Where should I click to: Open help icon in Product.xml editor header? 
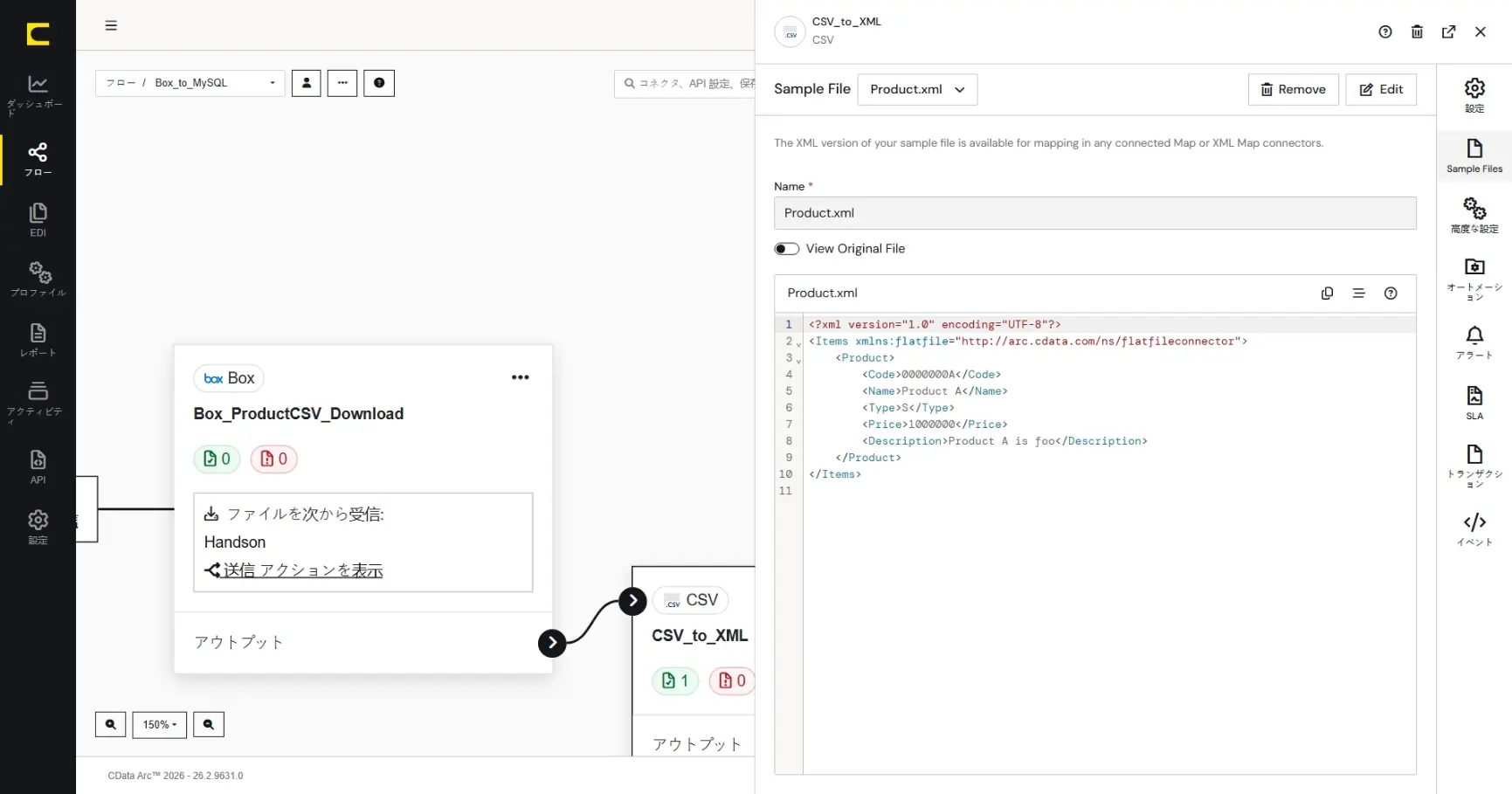click(1391, 293)
